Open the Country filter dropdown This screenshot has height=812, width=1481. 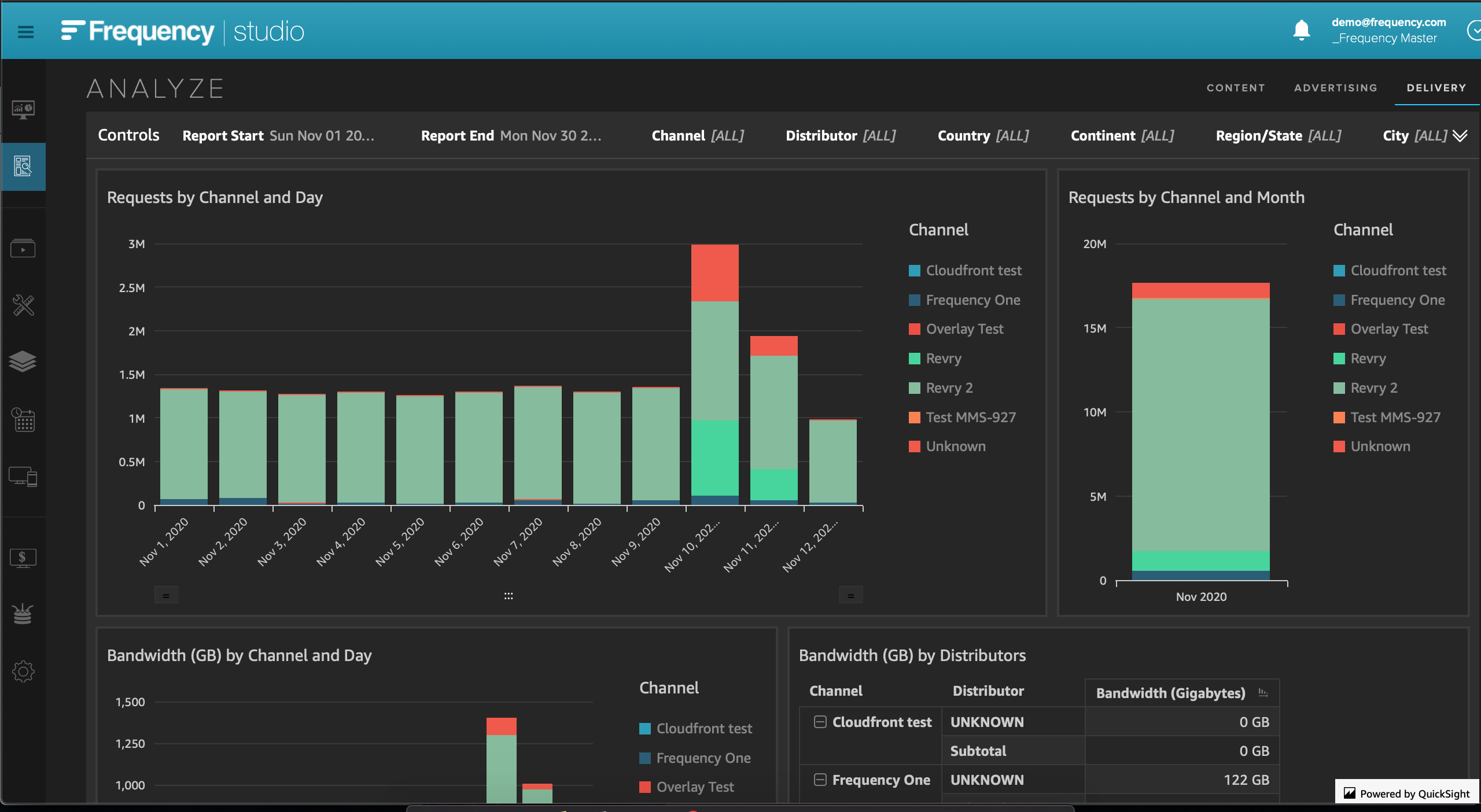983,136
